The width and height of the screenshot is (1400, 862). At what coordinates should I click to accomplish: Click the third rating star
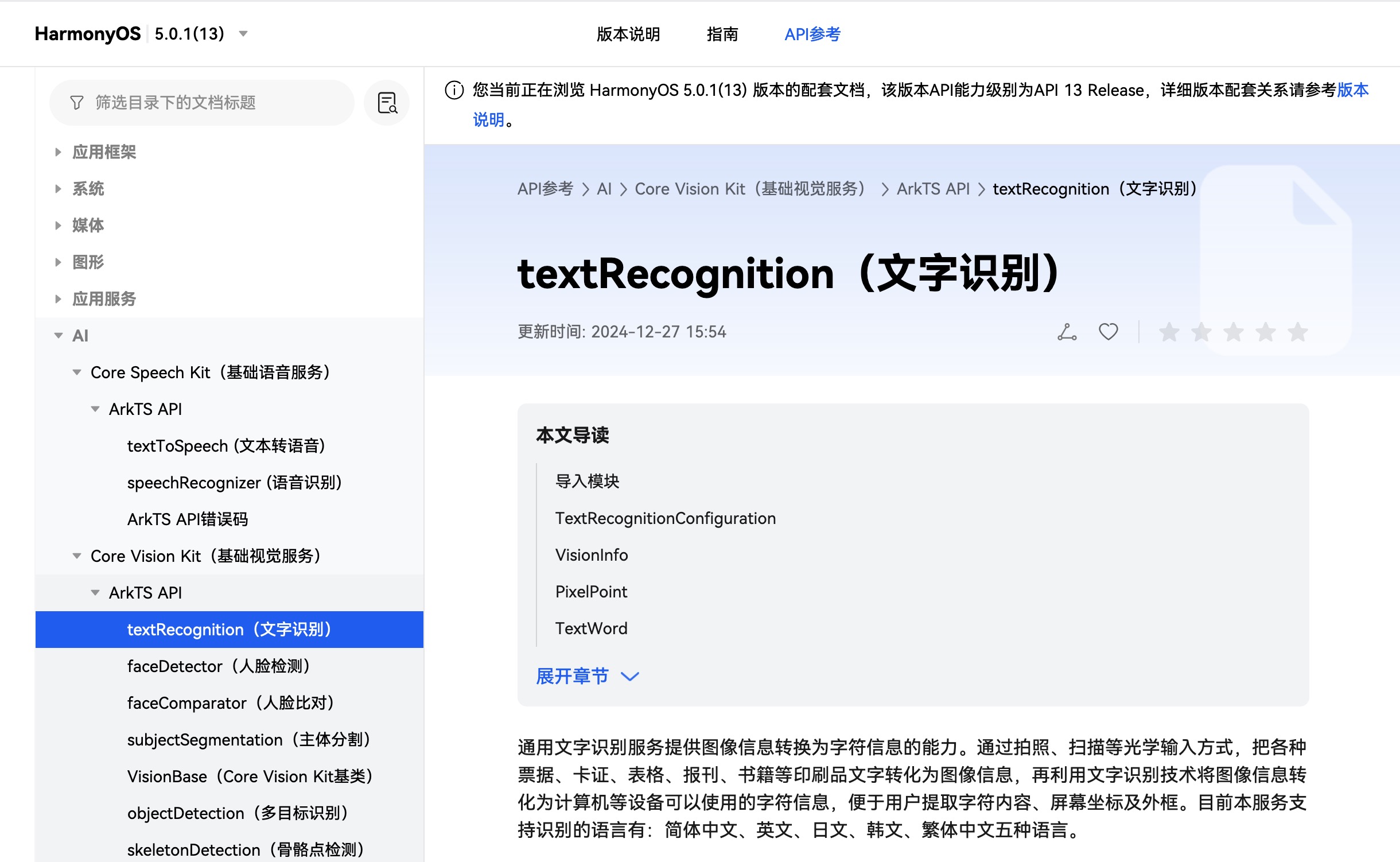pyautogui.click(x=1233, y=332)
